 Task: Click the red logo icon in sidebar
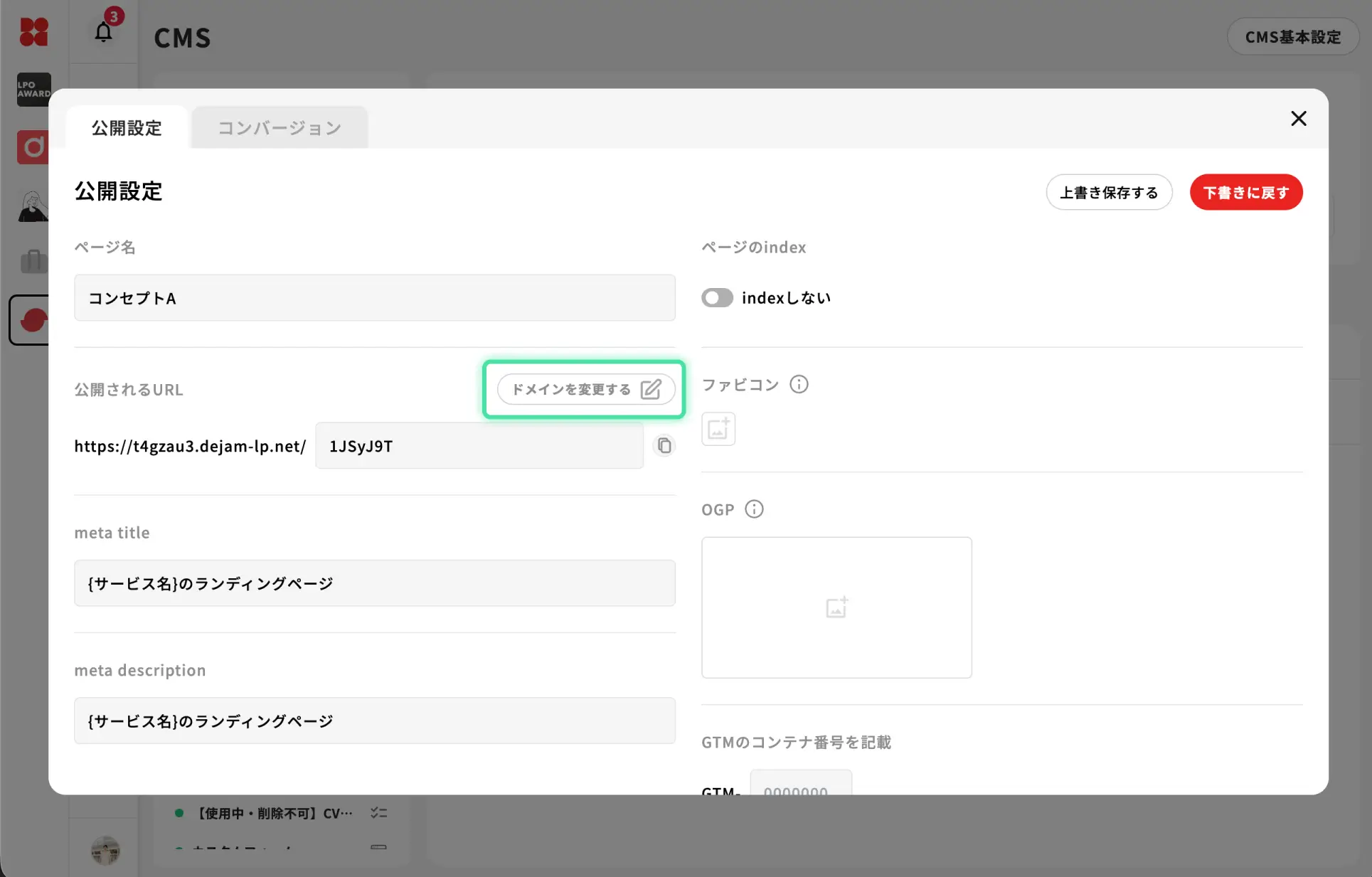click(x=33, y=32)
